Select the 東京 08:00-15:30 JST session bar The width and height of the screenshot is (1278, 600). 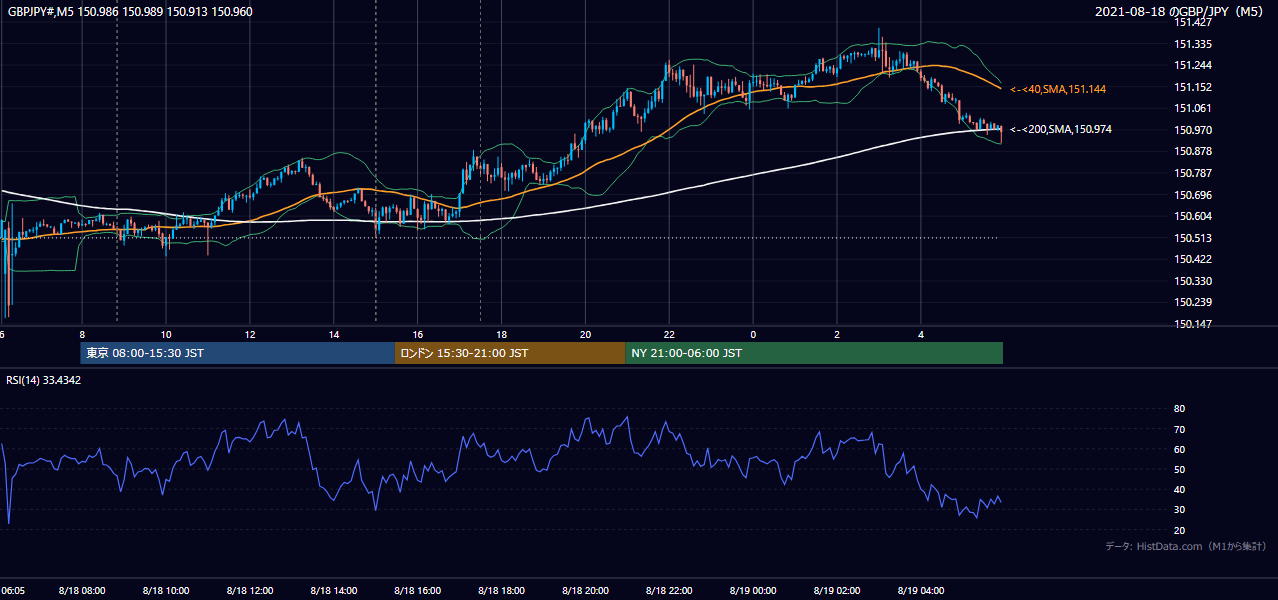click(238, 353)
